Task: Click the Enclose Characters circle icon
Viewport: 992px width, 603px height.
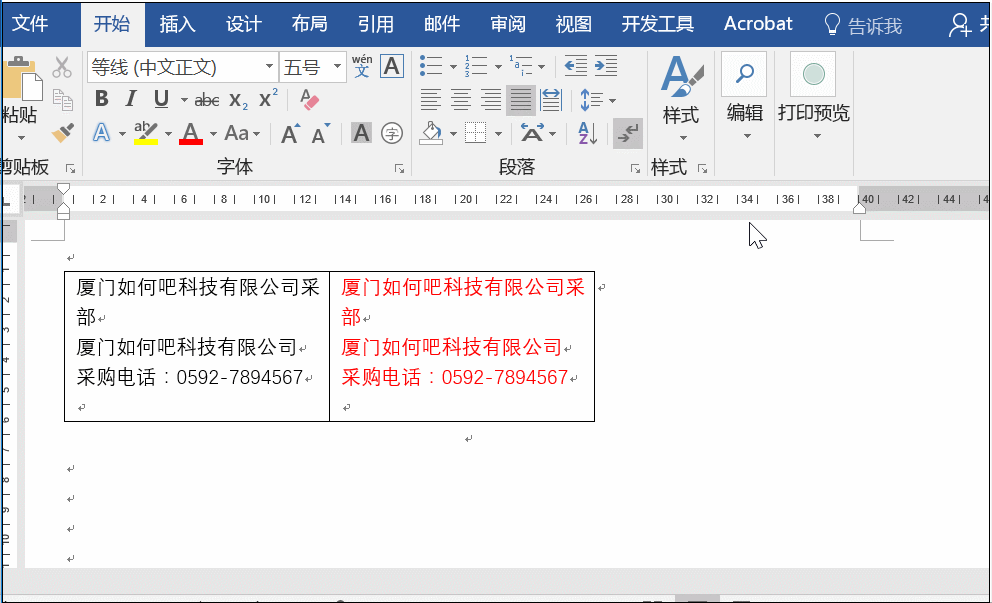Action: [x=392, y=133]
